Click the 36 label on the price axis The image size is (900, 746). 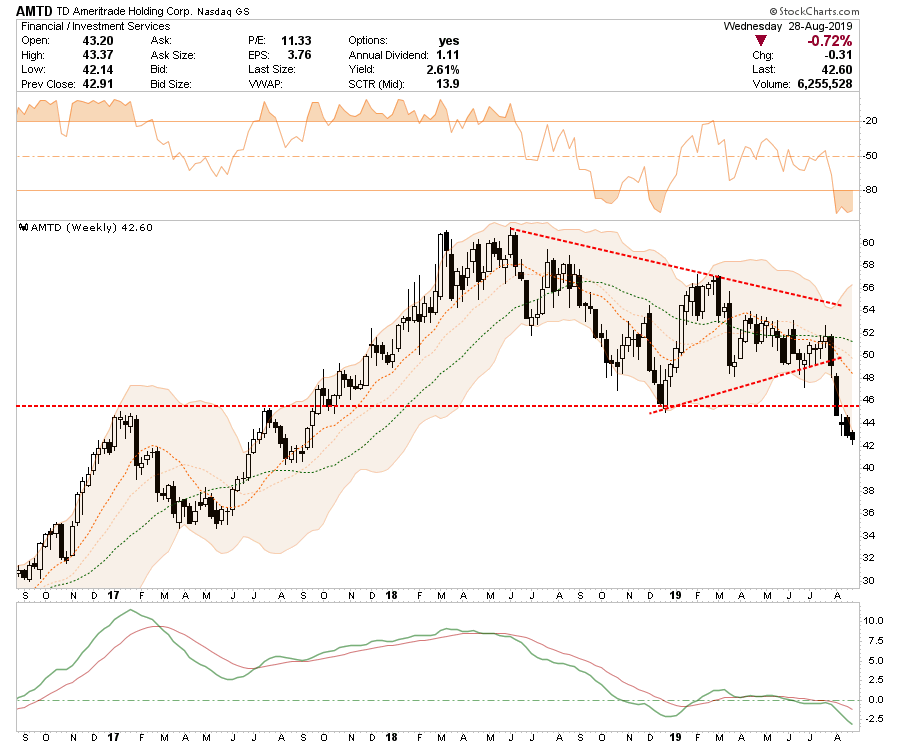tap(868, 513)
